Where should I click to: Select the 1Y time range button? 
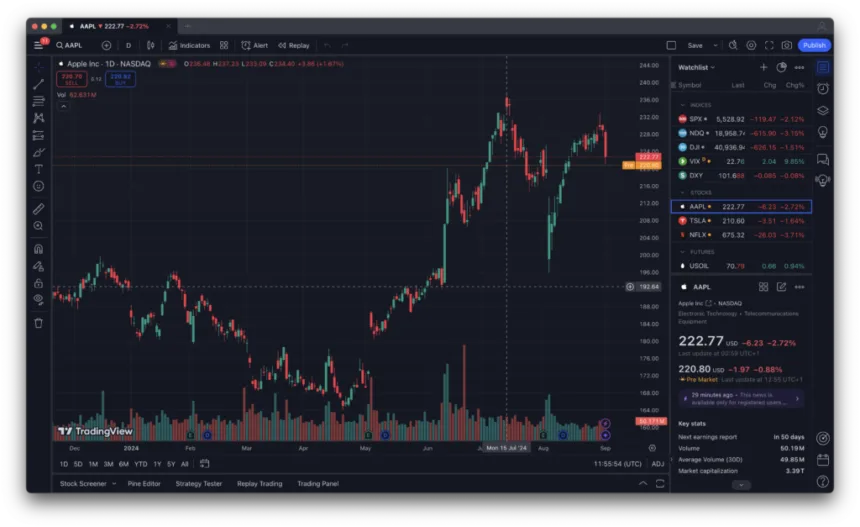(157, 464)
